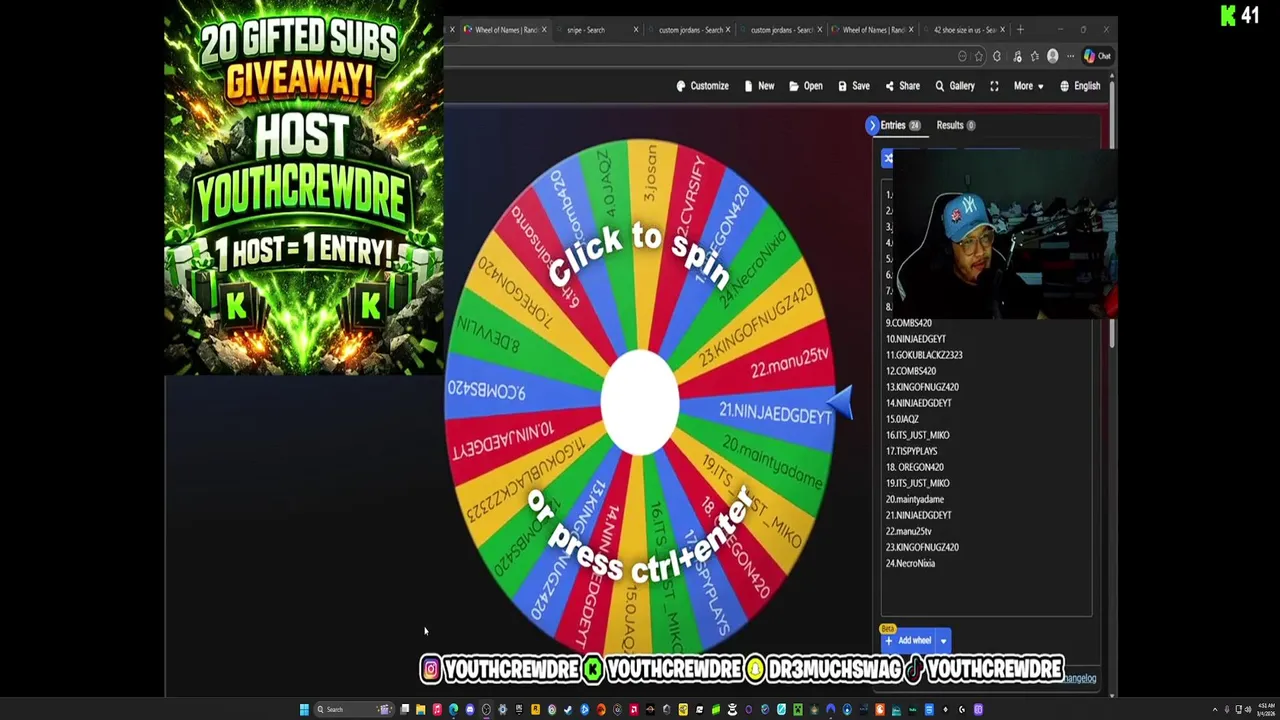Click the 9.COMBS420 slice on the wheel
Screen dimensions: 1280x720
[487, 390]
